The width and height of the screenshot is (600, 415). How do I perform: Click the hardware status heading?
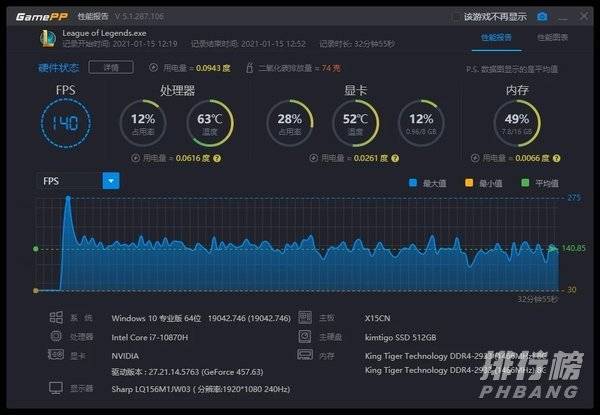click(59, 68)
